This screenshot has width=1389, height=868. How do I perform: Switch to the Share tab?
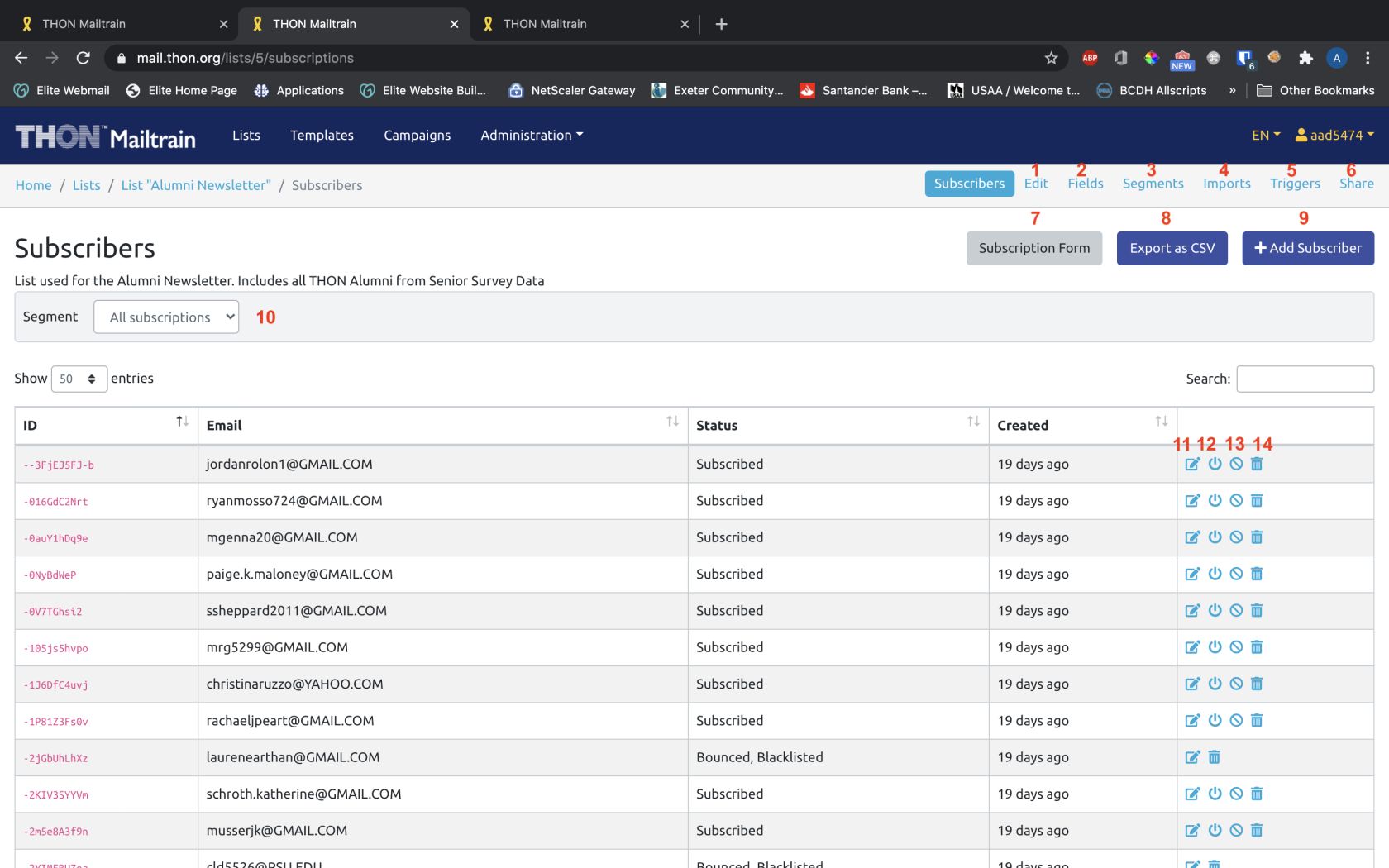(1356, 184)
